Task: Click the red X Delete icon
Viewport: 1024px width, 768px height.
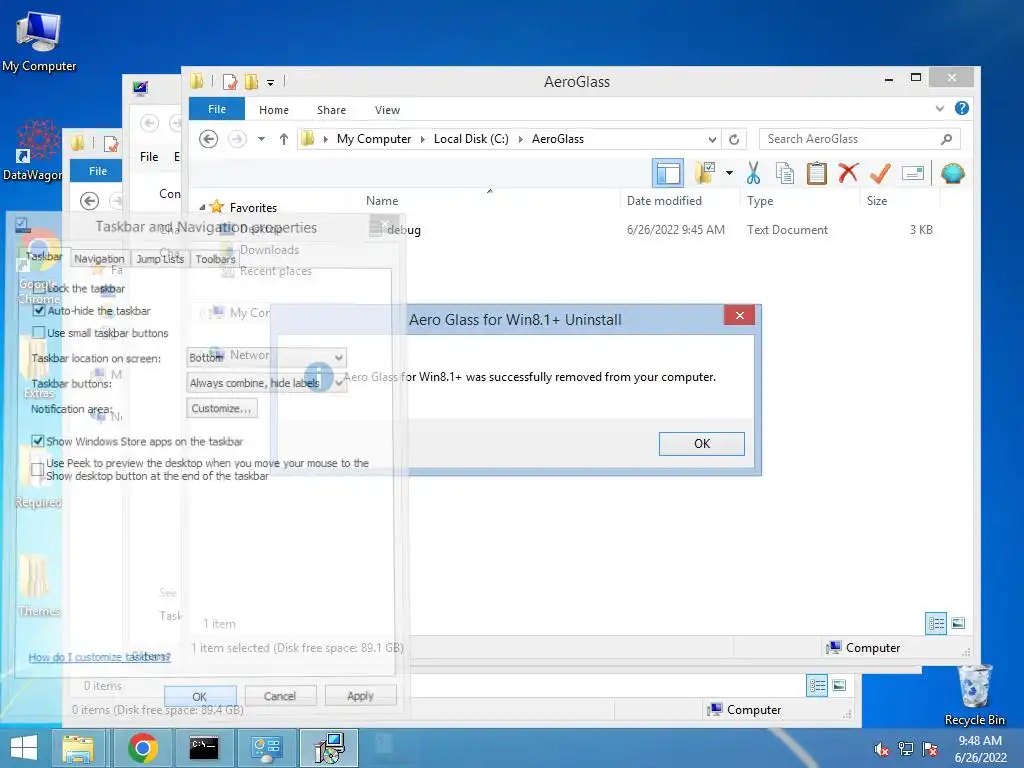Action: [x=848, y=173]
